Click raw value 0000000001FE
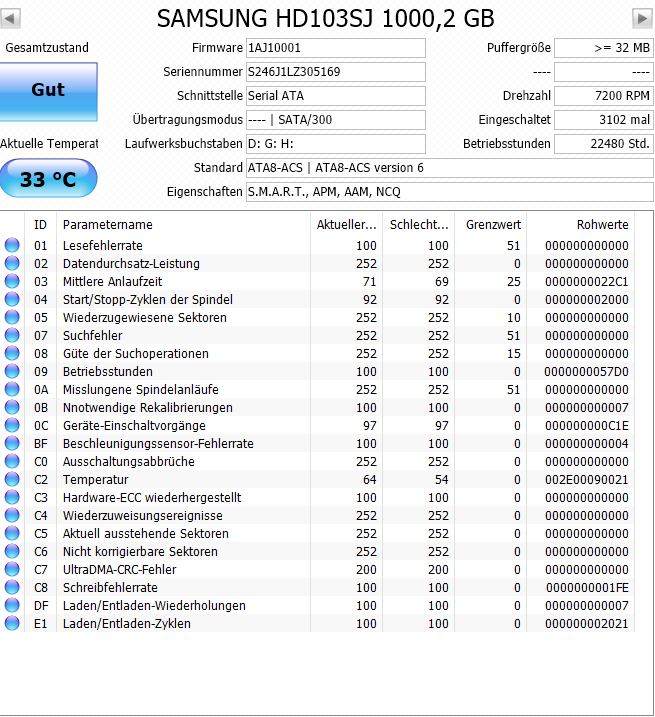Viewport: 655px width, 717px height. [x=587, y=587]
